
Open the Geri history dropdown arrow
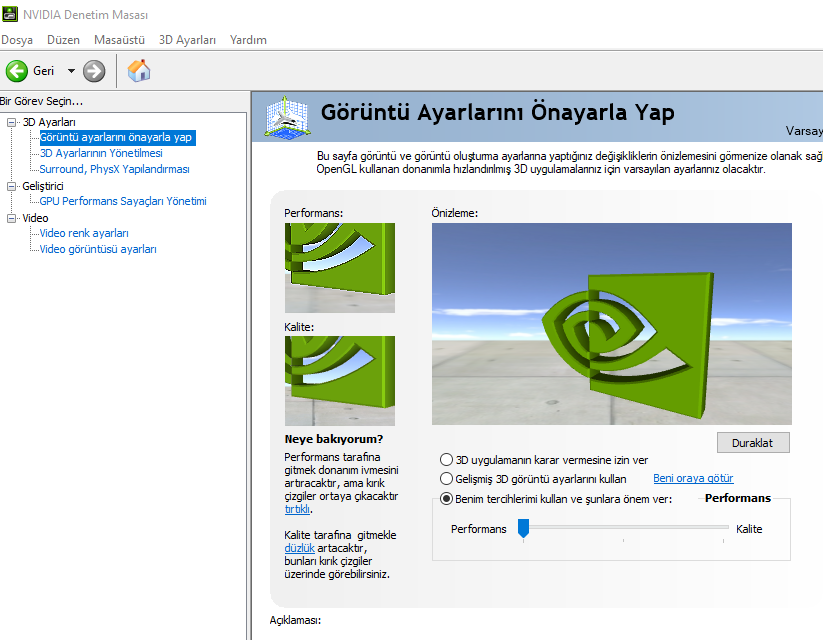point(71,70)
